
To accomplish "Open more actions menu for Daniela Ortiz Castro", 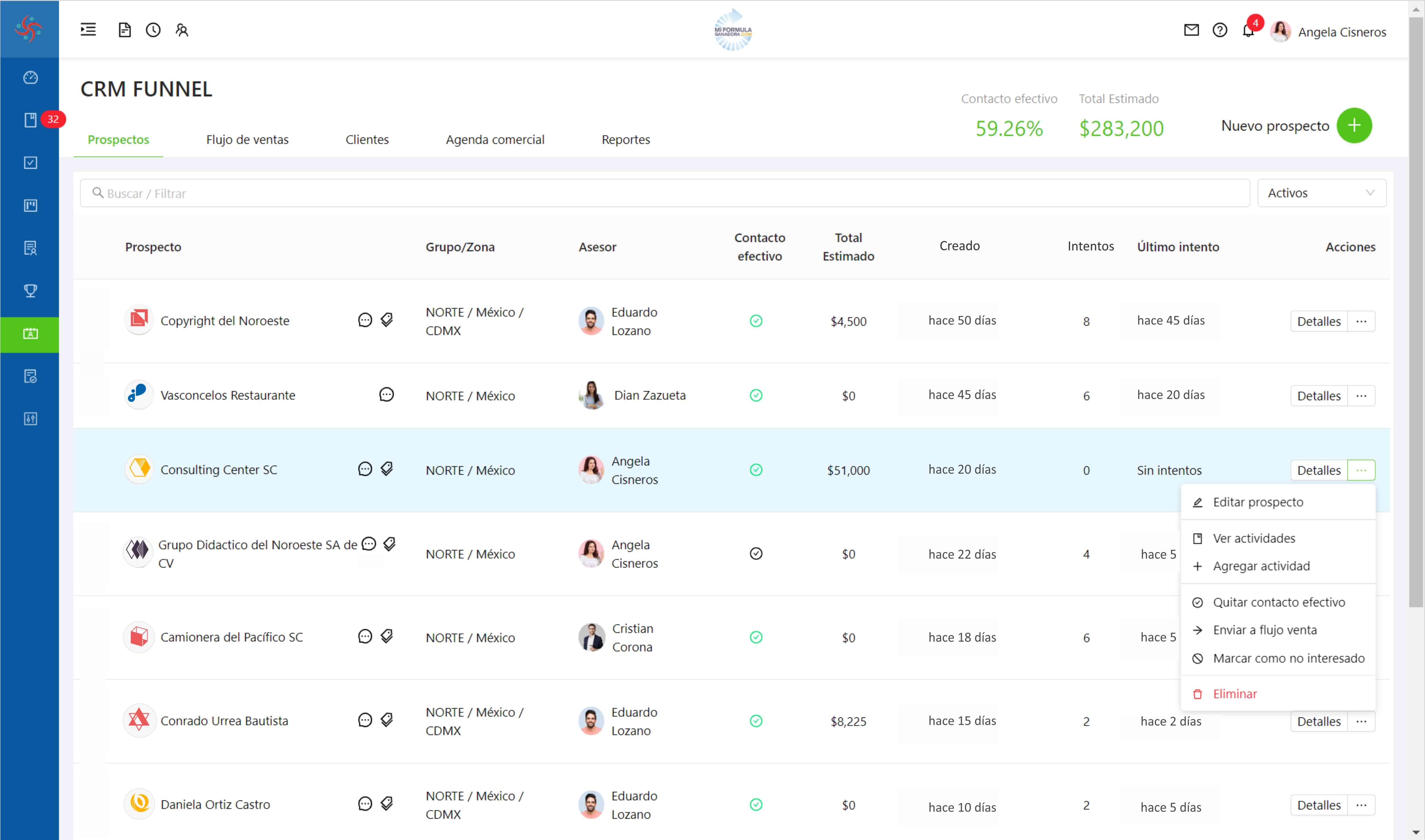I will (x=1361, y=805).
